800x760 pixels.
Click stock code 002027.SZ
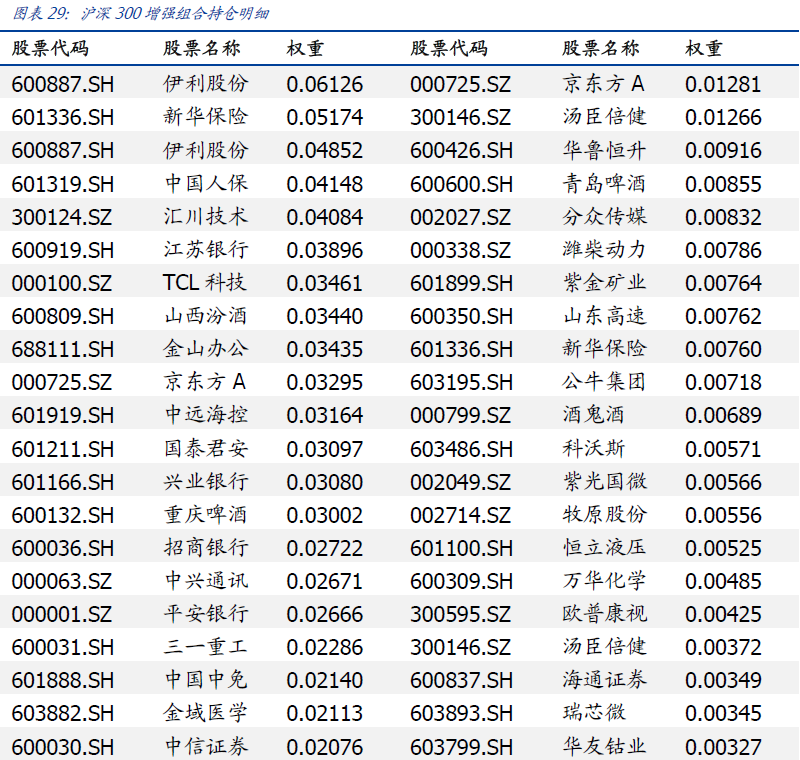tap(460, 217)
